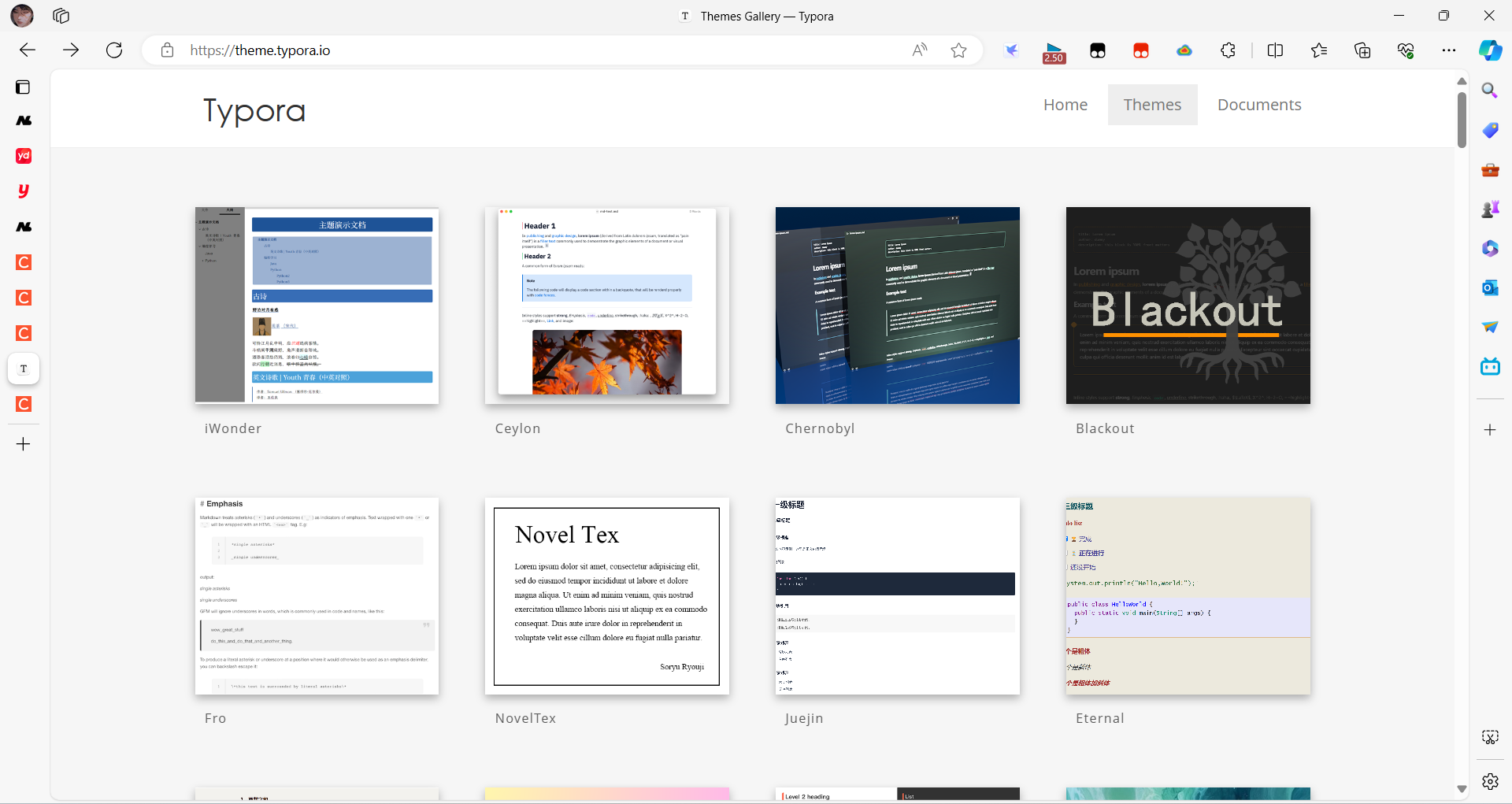This screenshot has width=1512, height=804.
Task: Switch to the yd vertical tab
Action: pyautogui.click(x=24, y=156)
